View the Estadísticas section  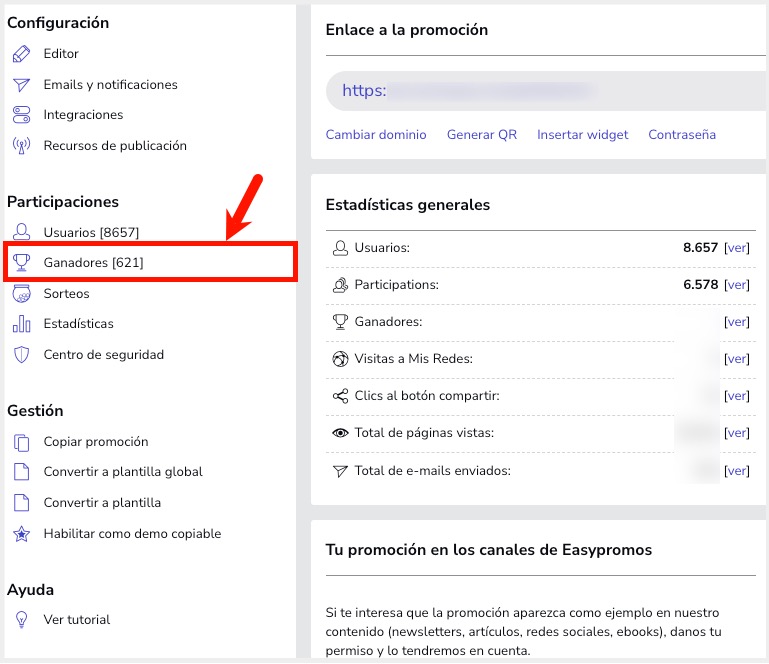pos(78,324)
